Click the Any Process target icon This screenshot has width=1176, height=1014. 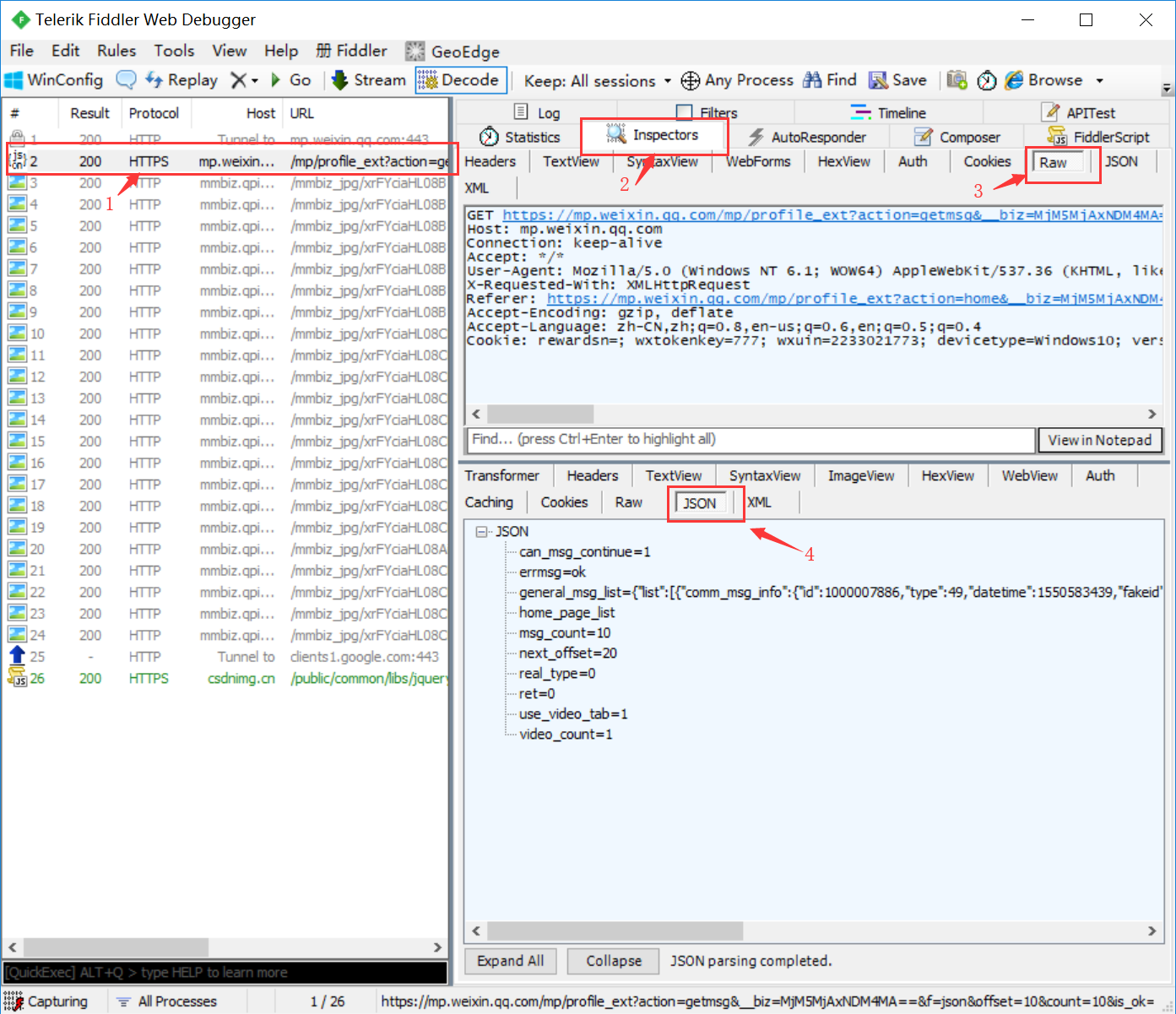point(691,80)
